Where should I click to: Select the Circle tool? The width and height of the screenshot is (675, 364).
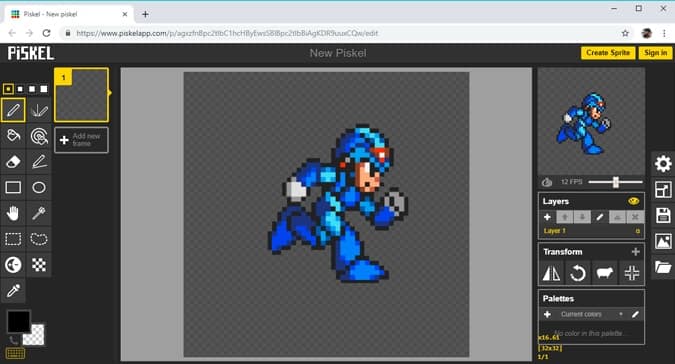(39, 188)
